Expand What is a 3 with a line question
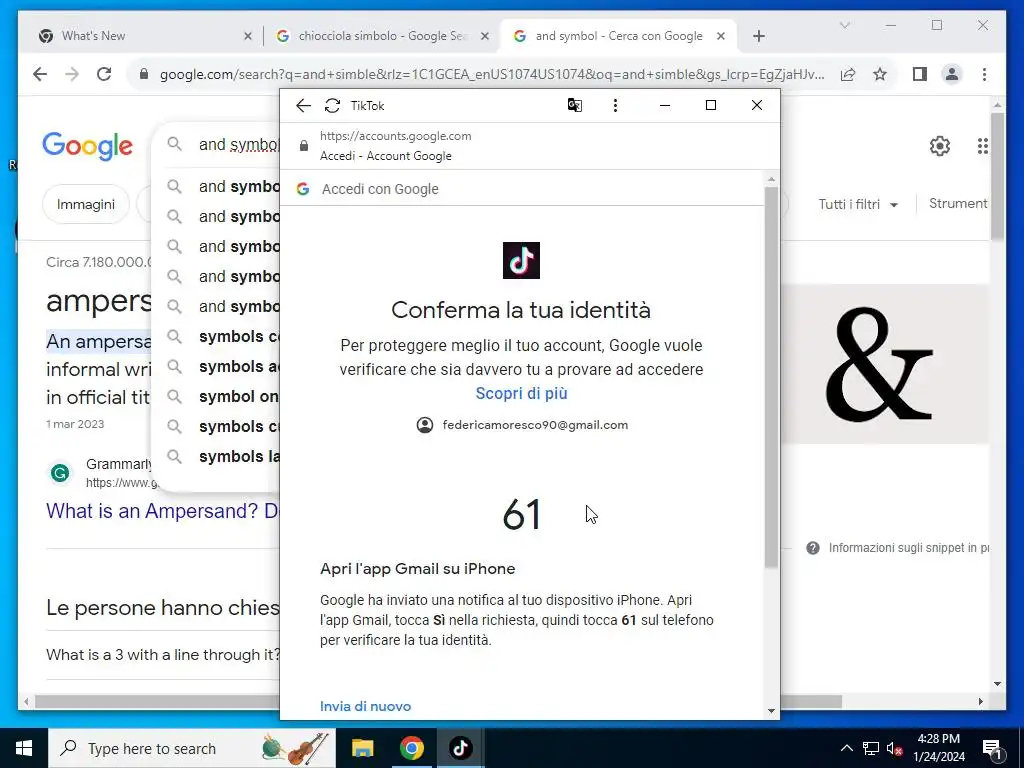Viewport: 1024px width, 768px height. (x=163, y=654)
